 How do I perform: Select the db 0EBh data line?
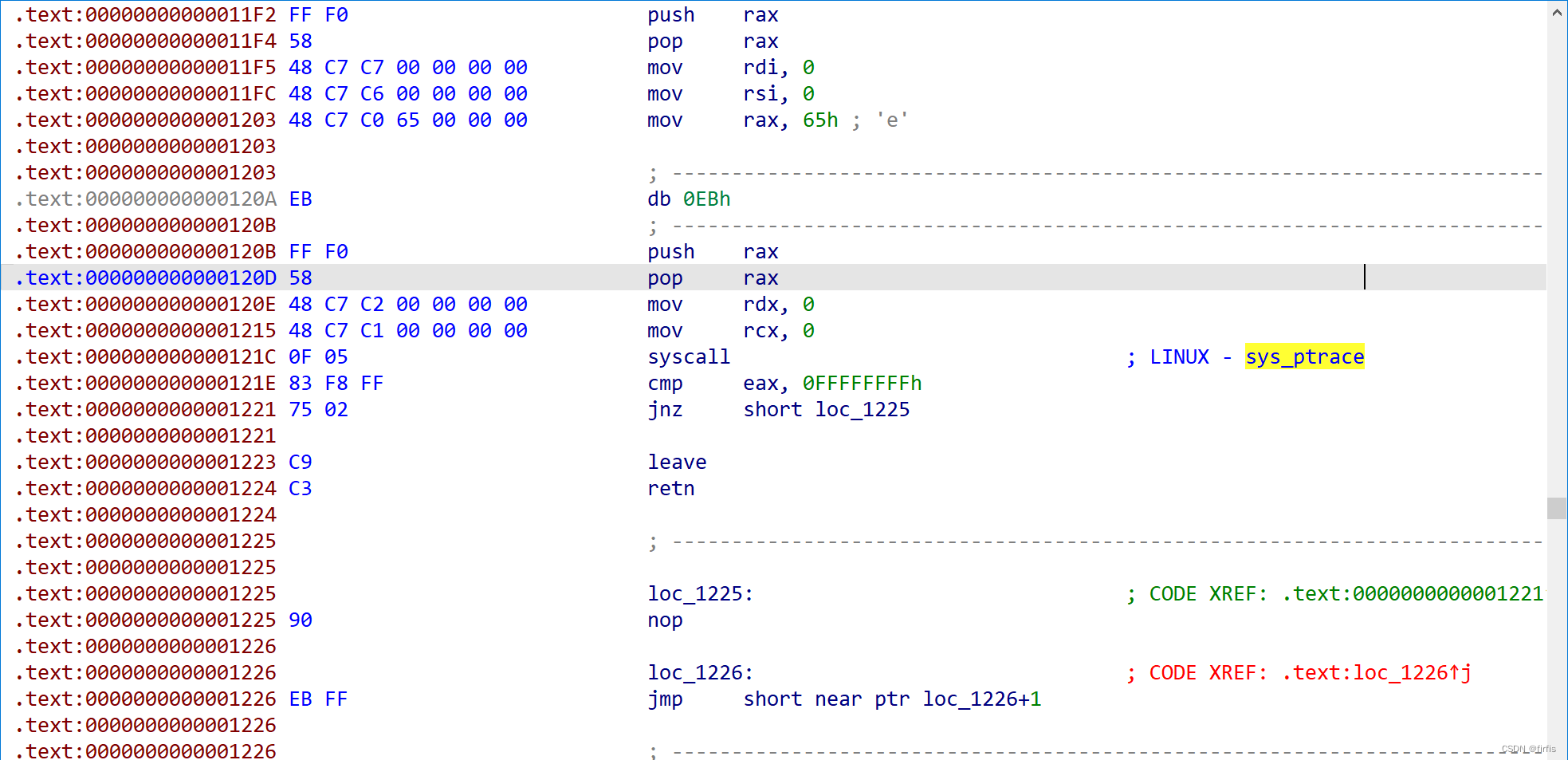tap(689, 199)
